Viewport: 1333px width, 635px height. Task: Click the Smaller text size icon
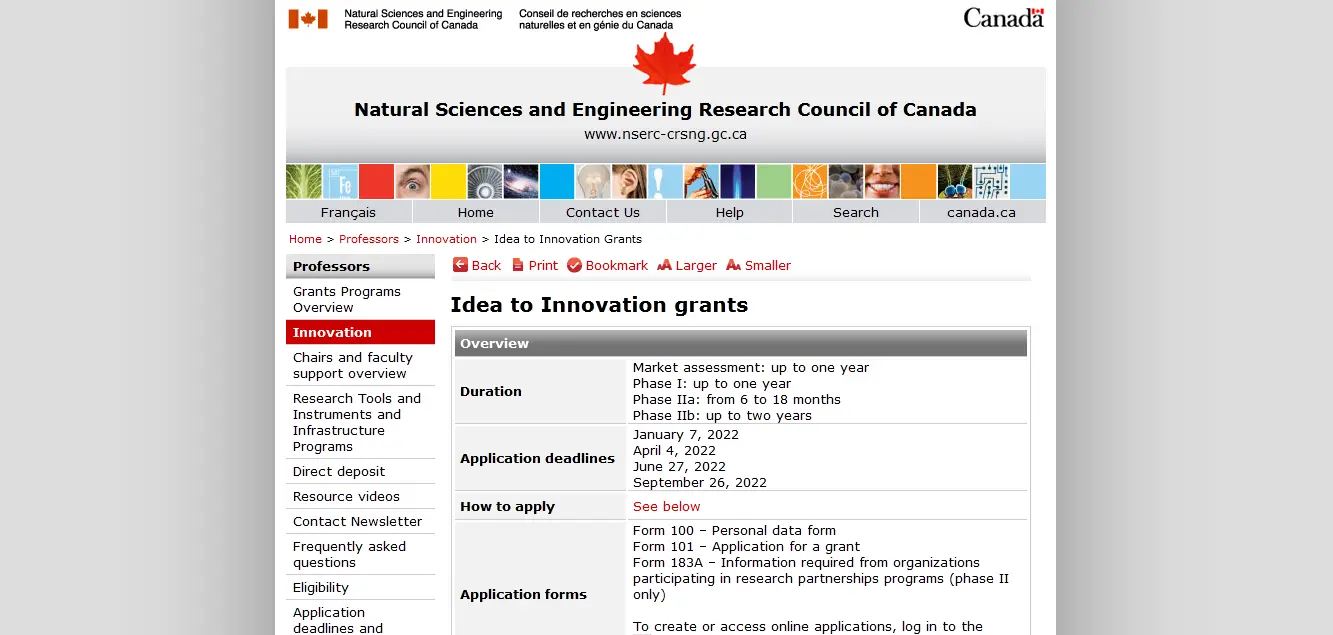coord(733,265)
